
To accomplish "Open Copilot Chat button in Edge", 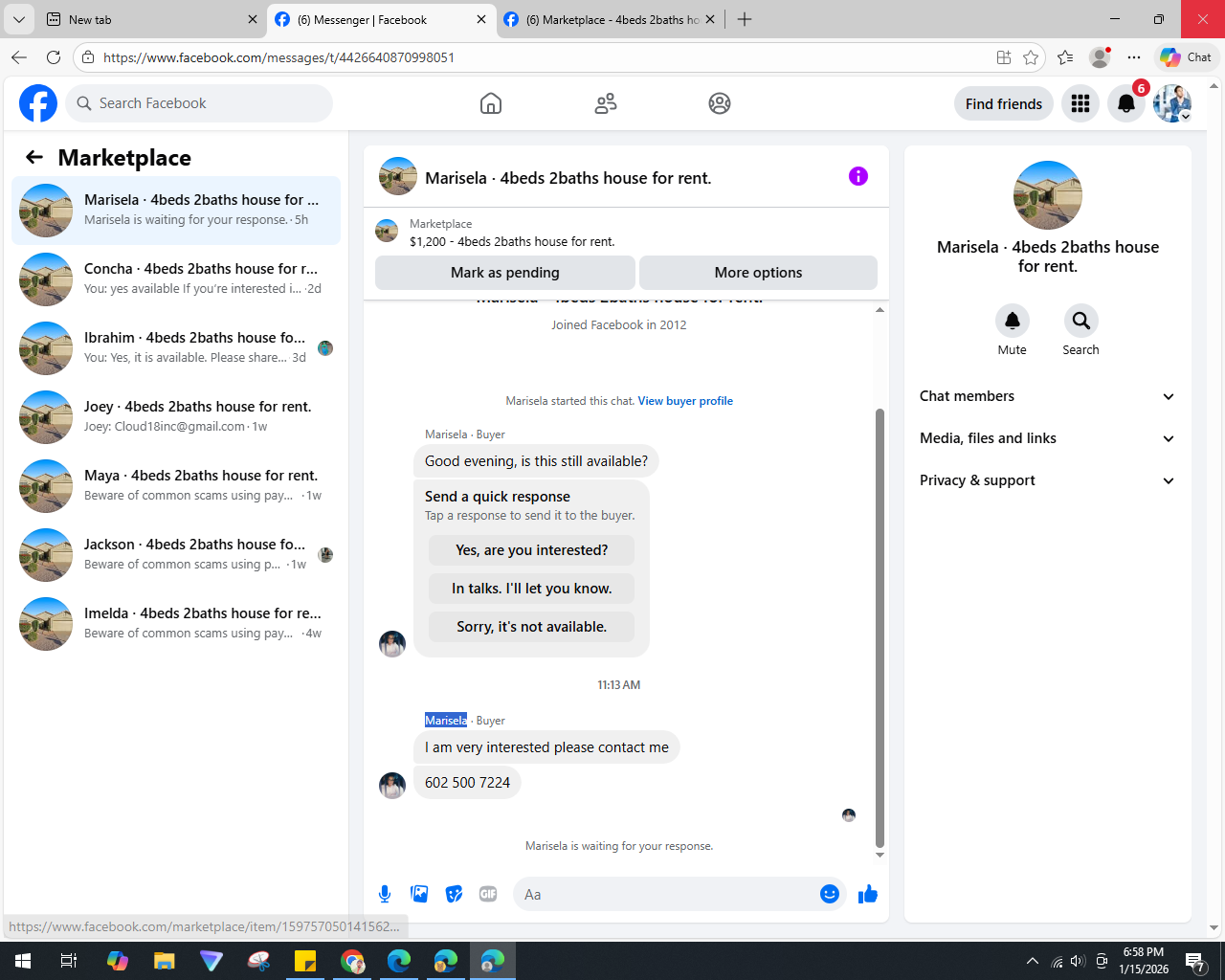I will tap(1187, 57).
